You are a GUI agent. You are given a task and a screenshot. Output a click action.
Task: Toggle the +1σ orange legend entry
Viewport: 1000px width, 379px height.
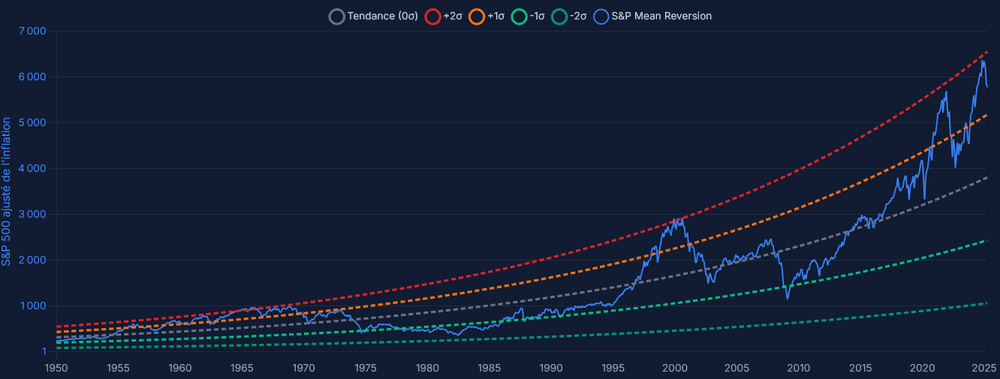(x=488, y=16)
